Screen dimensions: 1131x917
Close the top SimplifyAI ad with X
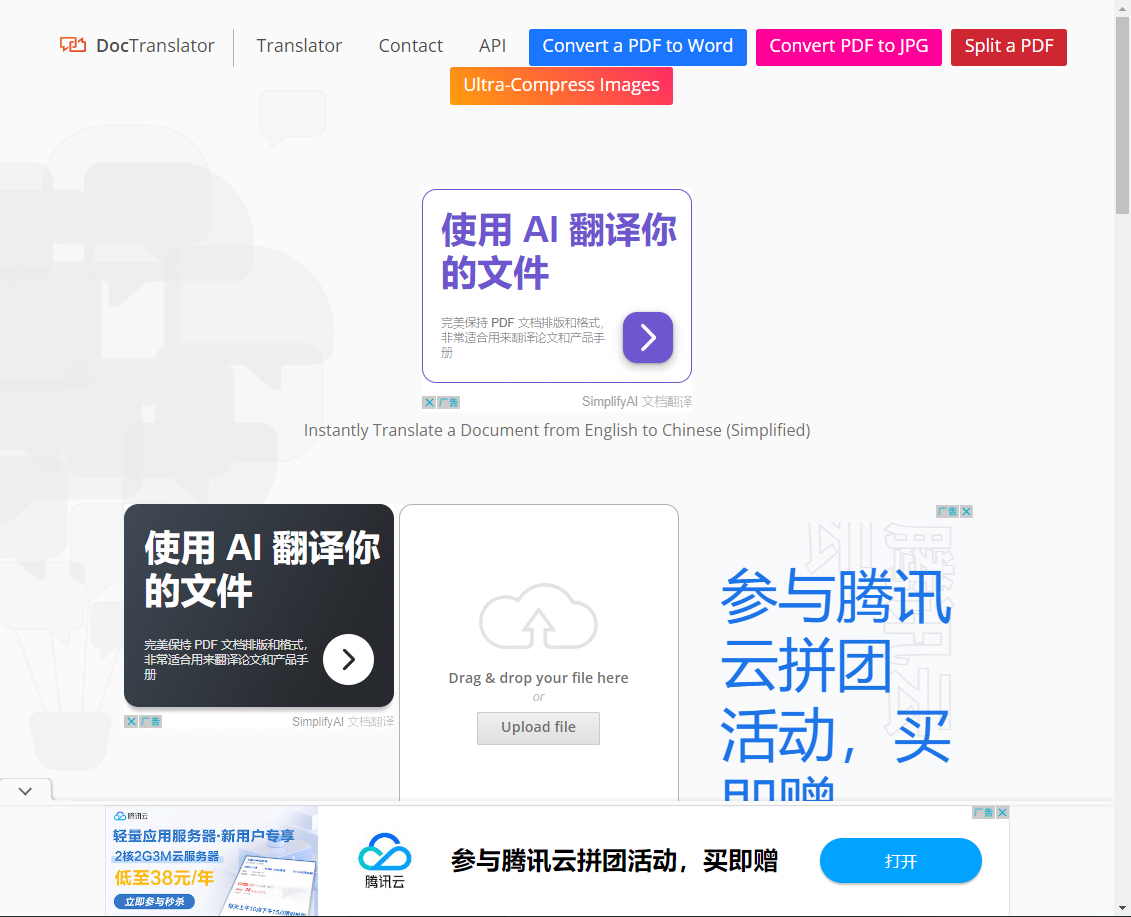[429, 403]
